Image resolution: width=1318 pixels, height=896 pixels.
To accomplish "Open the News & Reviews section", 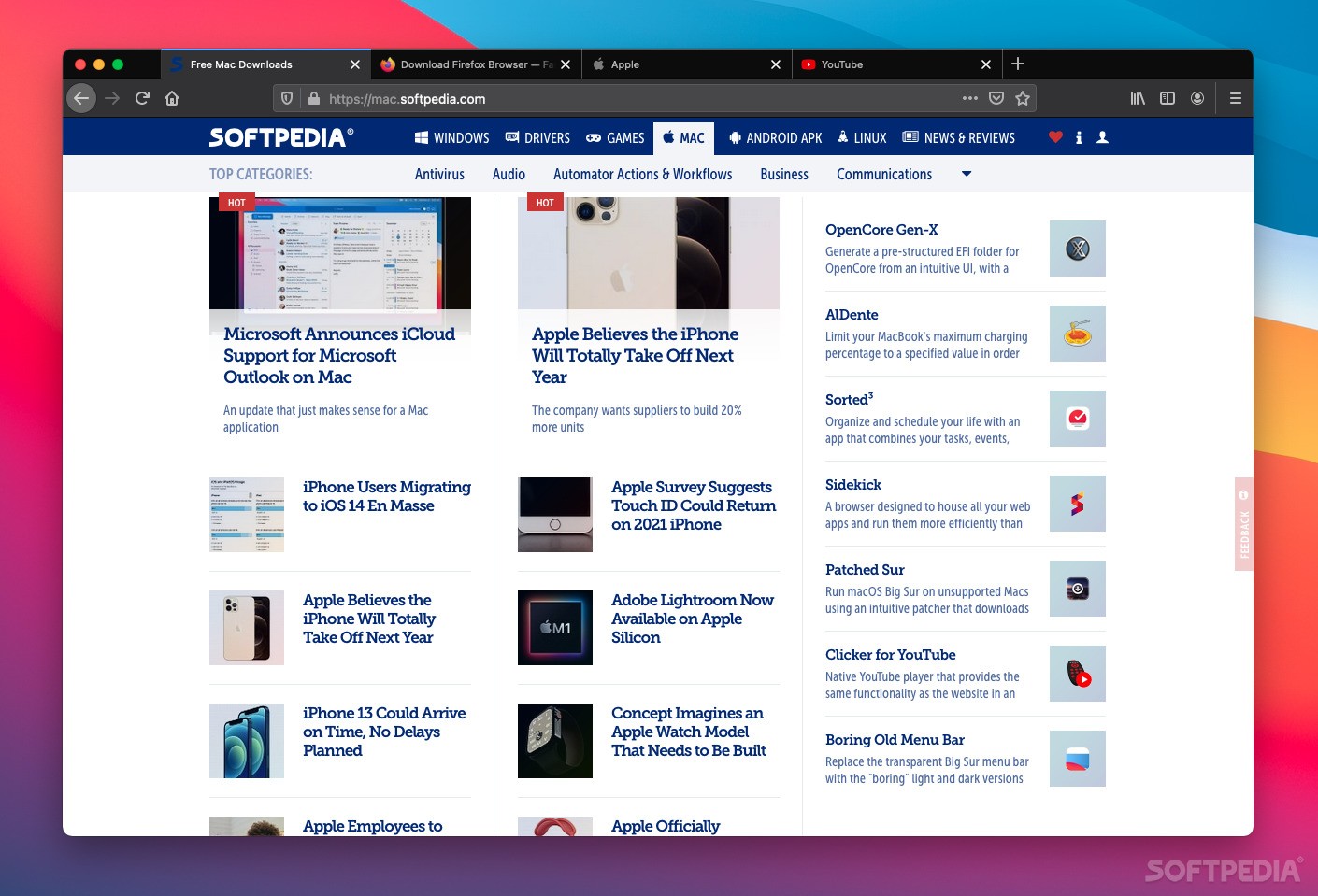I will (959, 138).
